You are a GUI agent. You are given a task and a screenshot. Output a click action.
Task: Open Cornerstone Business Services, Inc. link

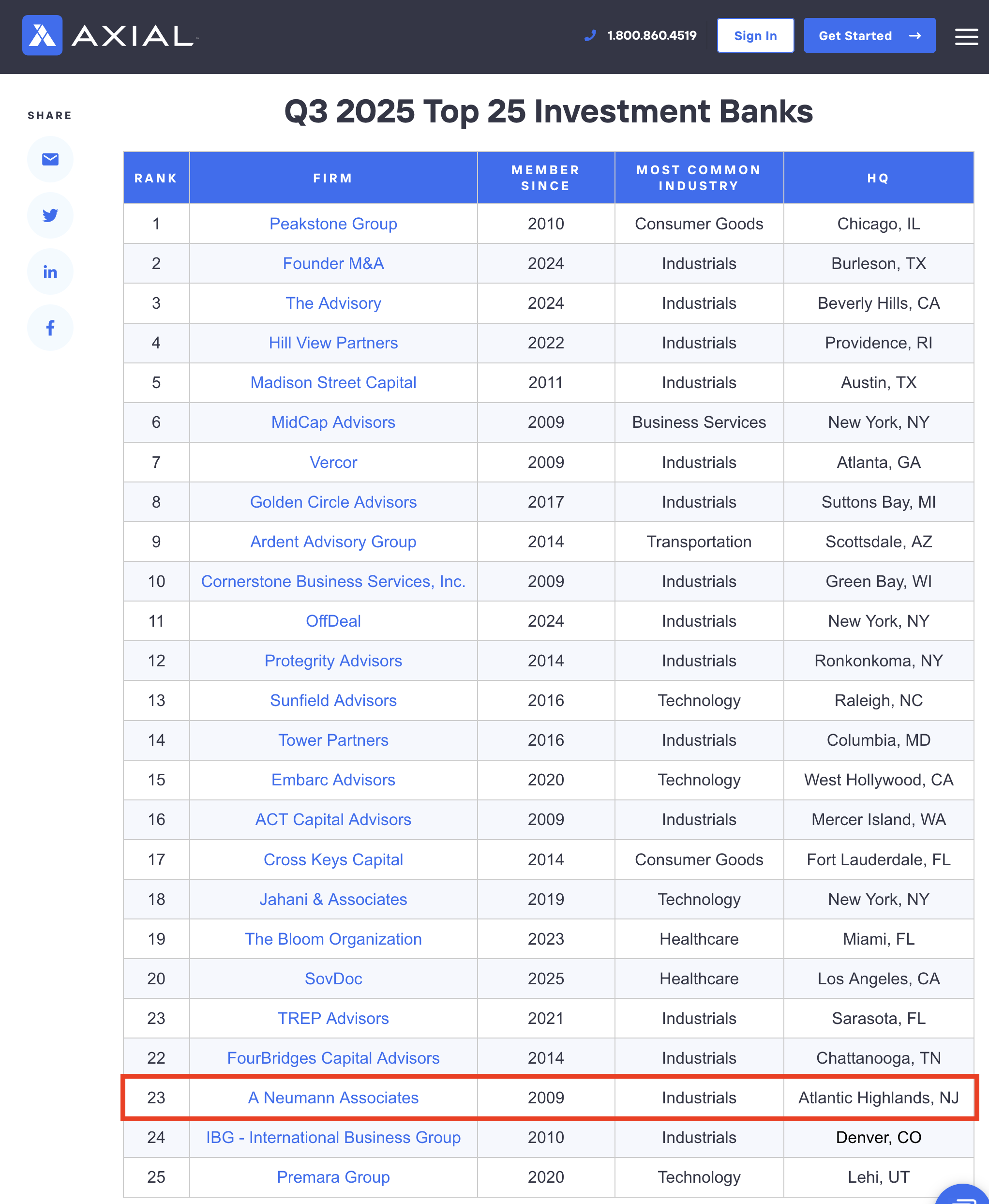333,582
